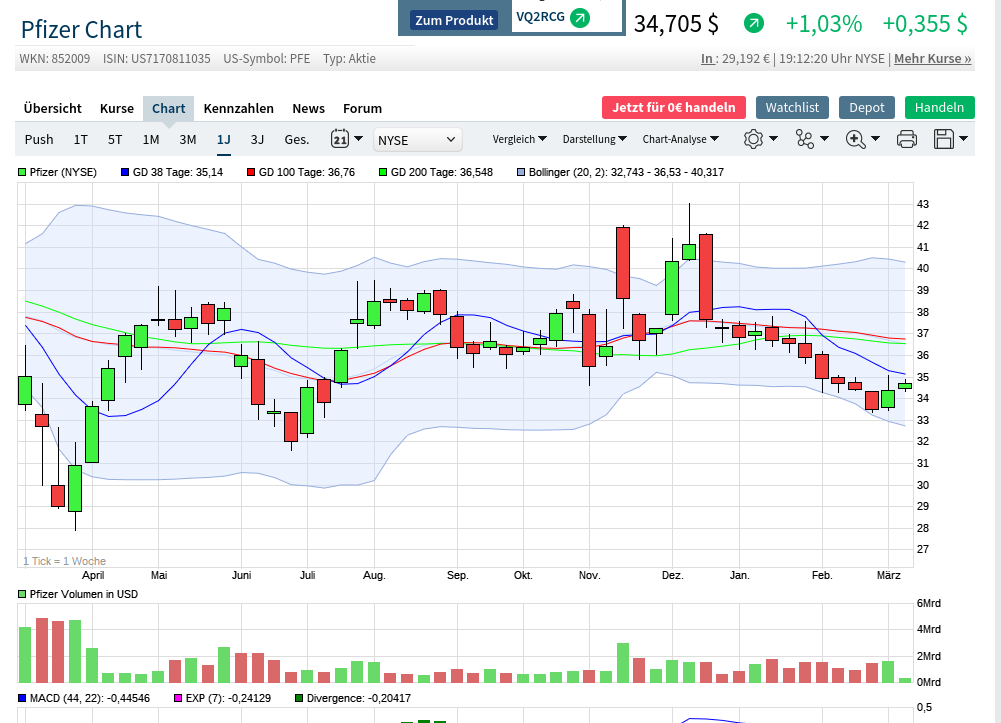Screen dimensions: 1001x723
Task: Click the US-Symbol: PFE text
Action: (266, 59)
